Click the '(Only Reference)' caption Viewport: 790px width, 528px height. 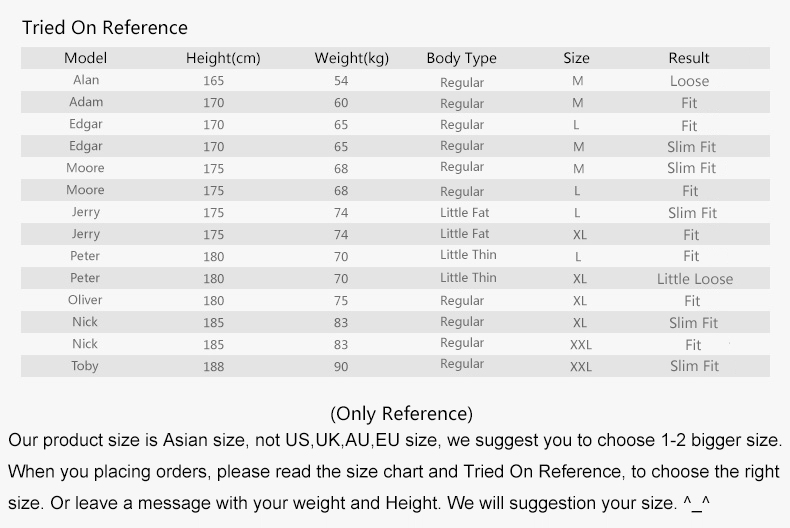401,413
